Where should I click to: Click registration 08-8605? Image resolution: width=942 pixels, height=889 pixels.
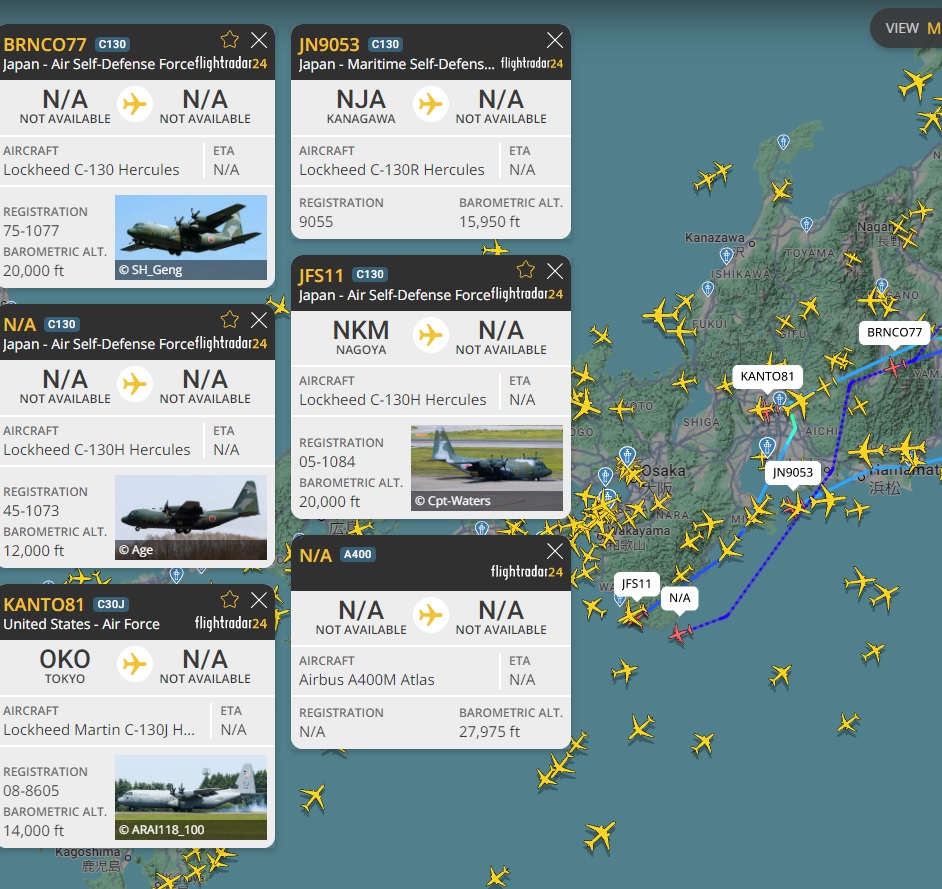tap(31, 790)
